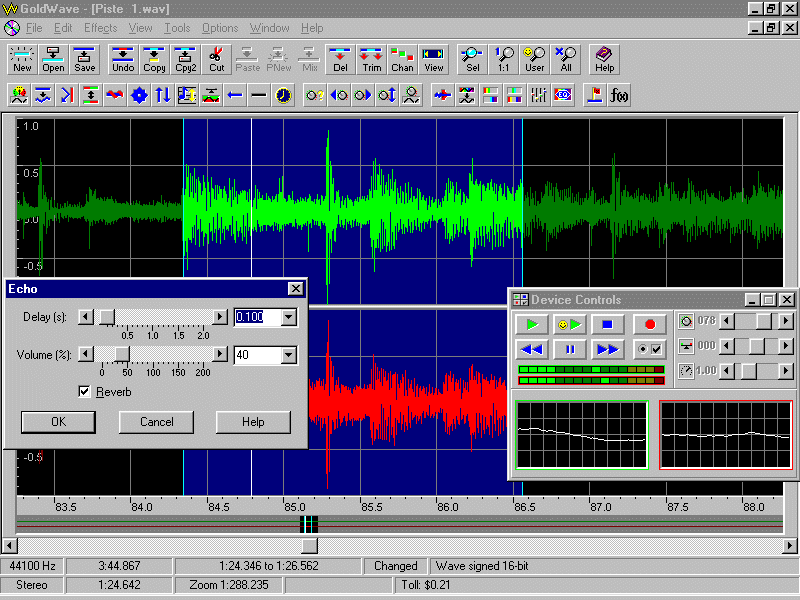Image resolution: width=800 pixels, height=600 pixels.
Task: Click the View button in the main toolbar
Action: click(x=434, y=60)
